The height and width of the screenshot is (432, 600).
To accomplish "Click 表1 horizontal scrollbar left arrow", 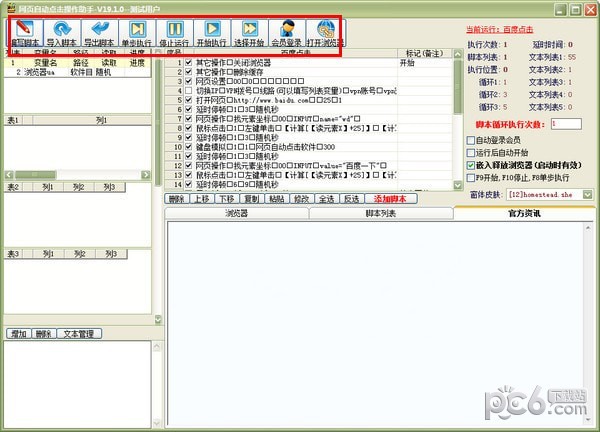I will (x=9, y=175).
